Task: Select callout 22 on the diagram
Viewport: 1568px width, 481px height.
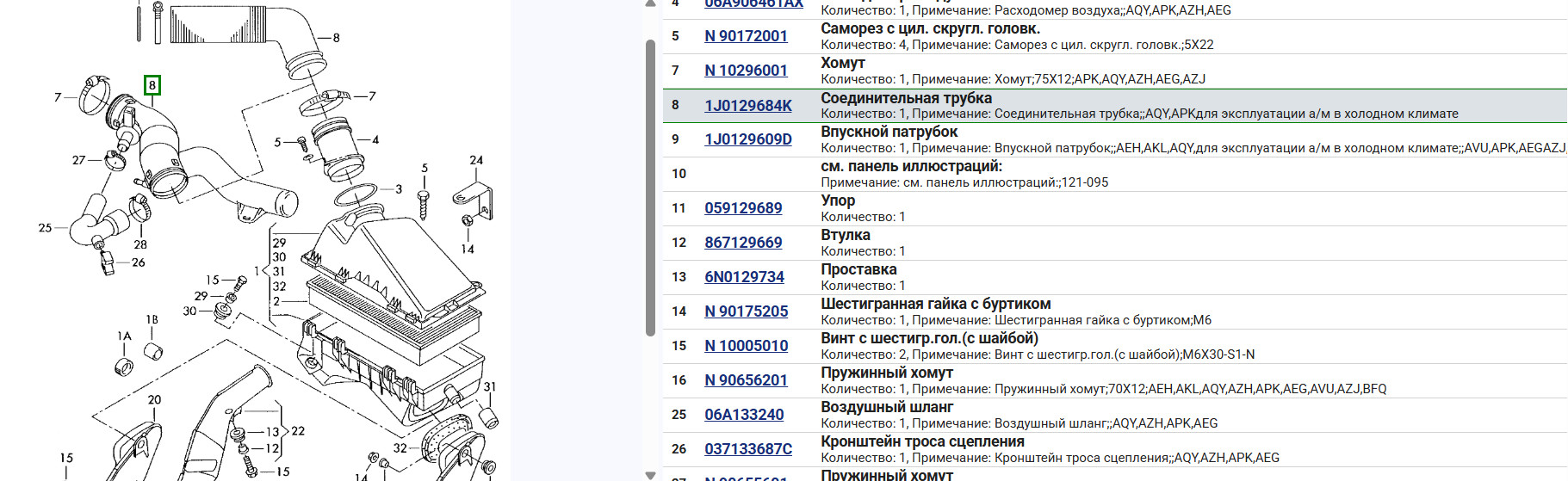Action: tap(298, 431)
